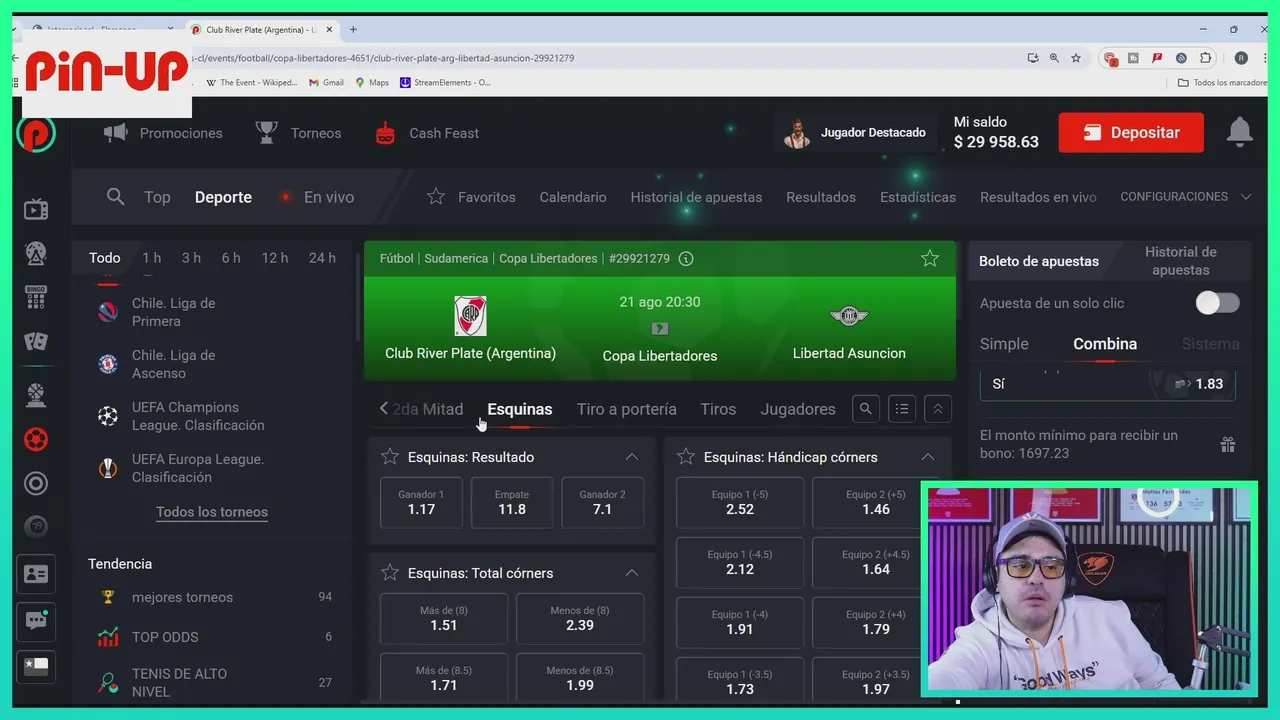
Task: Open En vivo section
Action: click(x=318, y=197)
